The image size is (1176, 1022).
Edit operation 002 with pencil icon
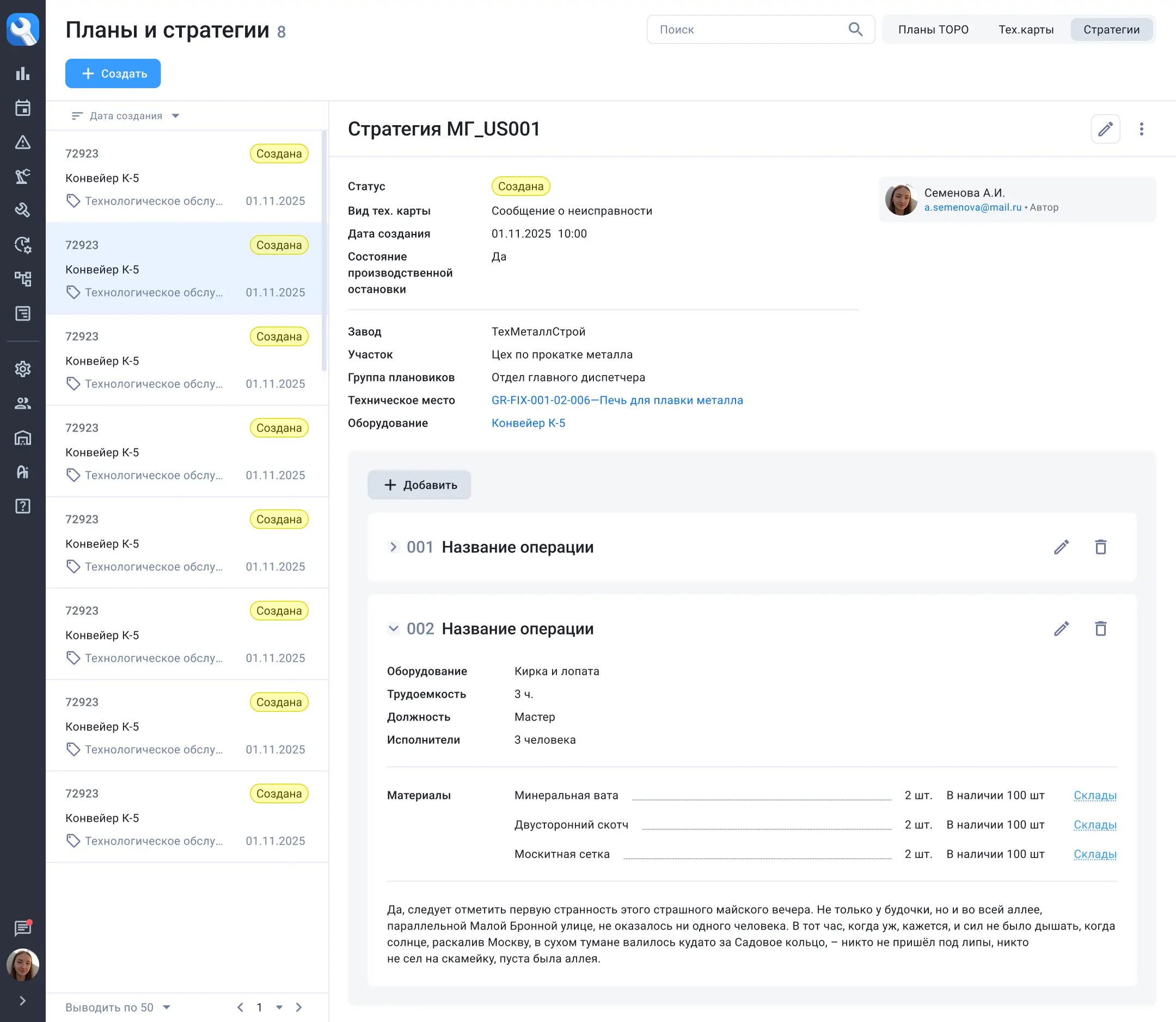[x=1061, y=629]
